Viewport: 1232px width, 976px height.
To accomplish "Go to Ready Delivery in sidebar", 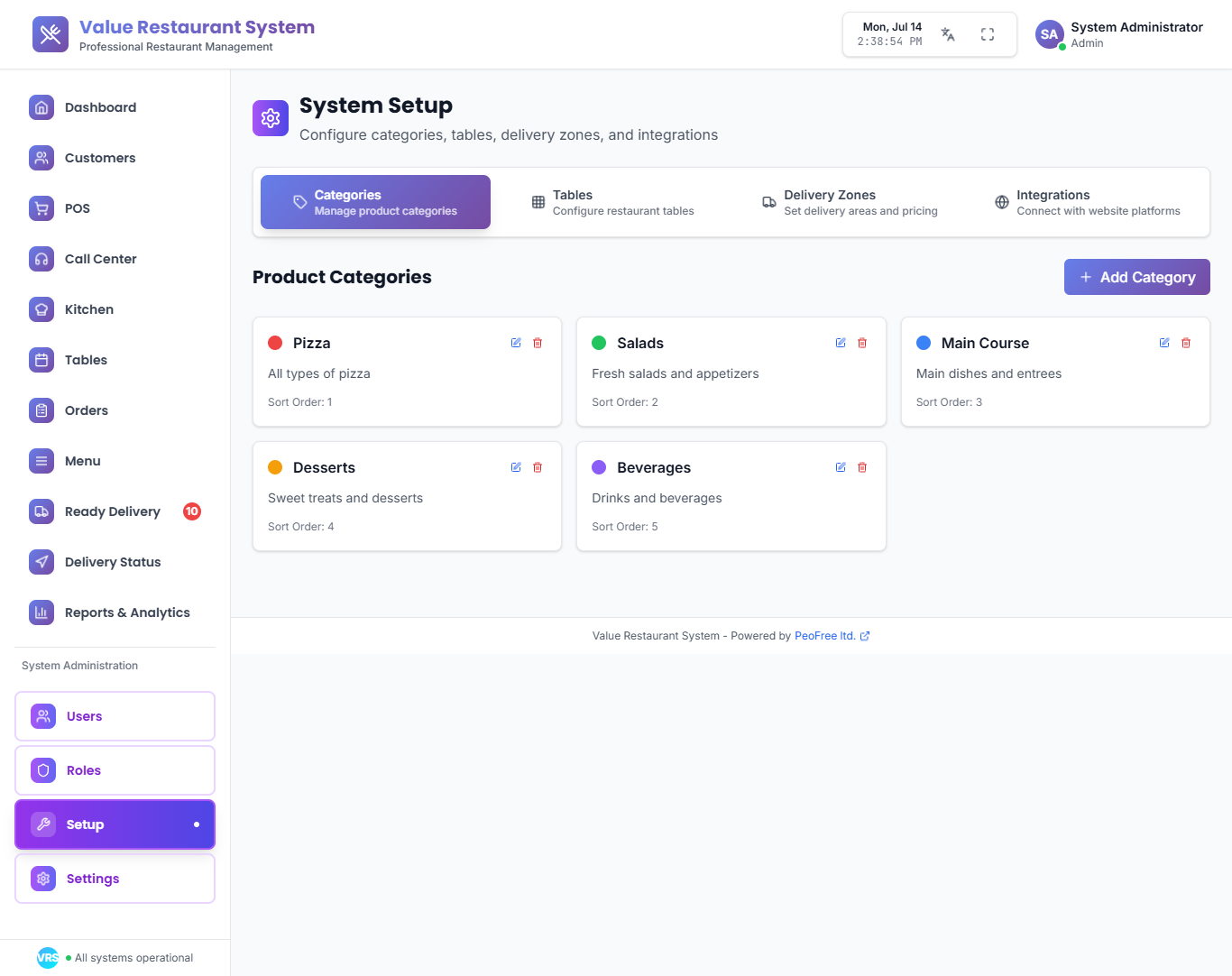I will [x=112, y=511].
